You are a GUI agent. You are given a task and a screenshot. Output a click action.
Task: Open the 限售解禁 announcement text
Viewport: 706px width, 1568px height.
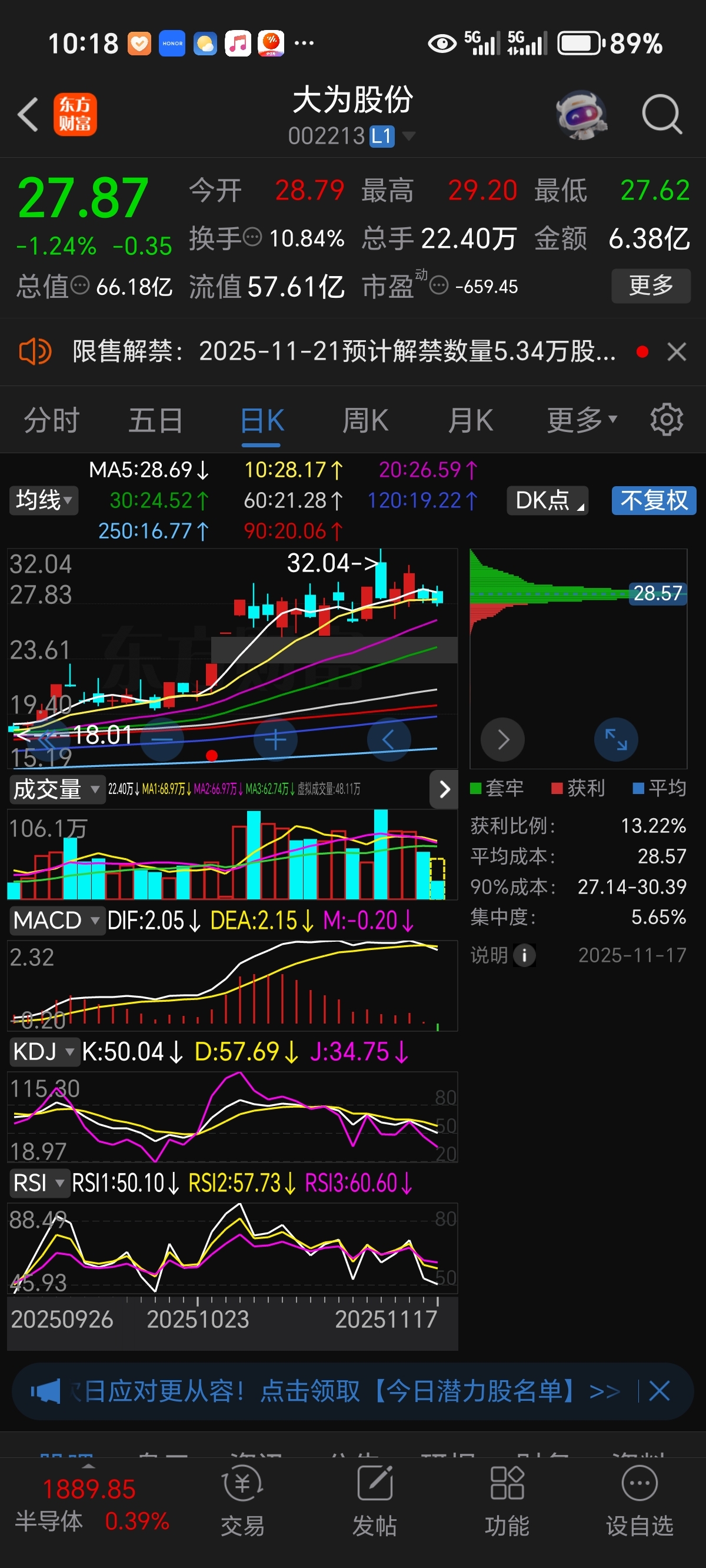345,351
